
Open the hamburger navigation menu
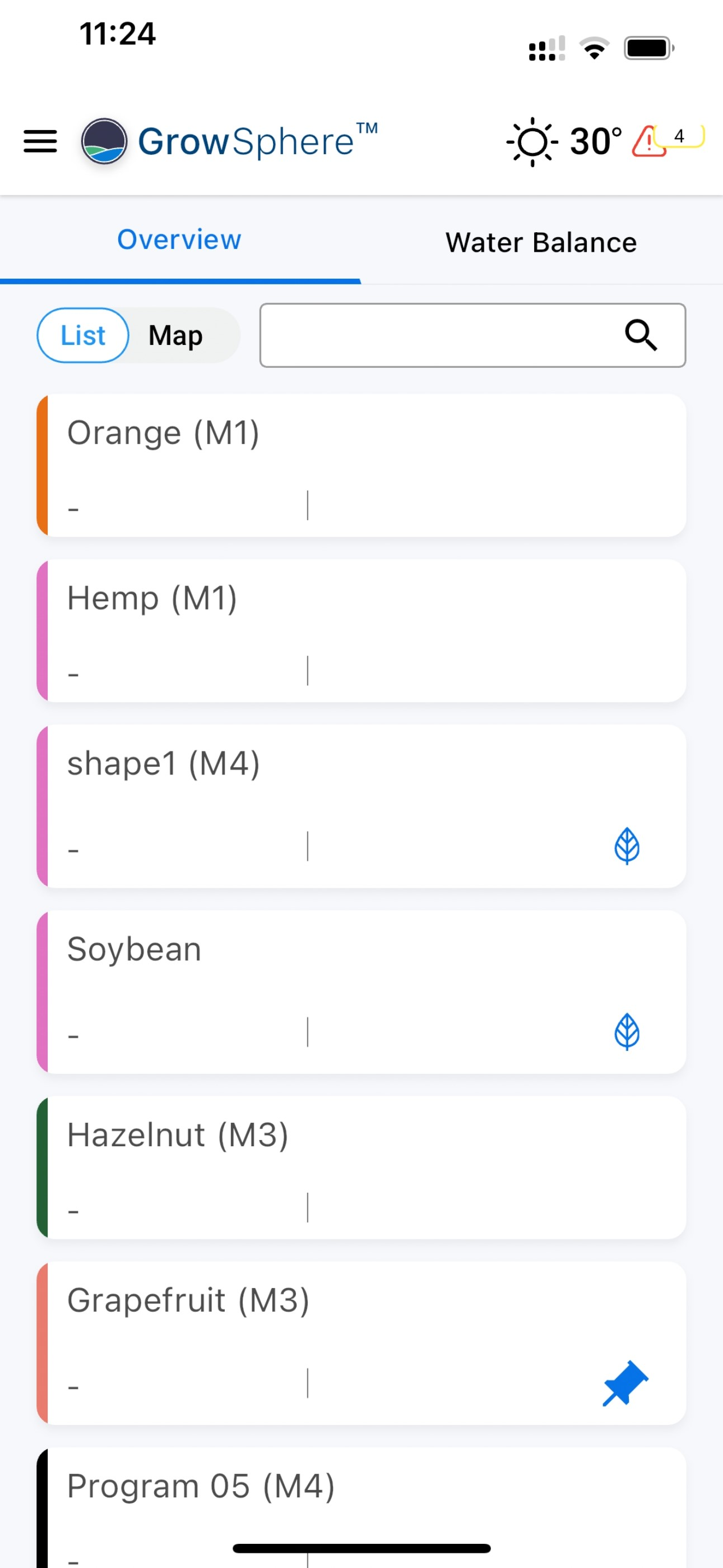(40, 141)
